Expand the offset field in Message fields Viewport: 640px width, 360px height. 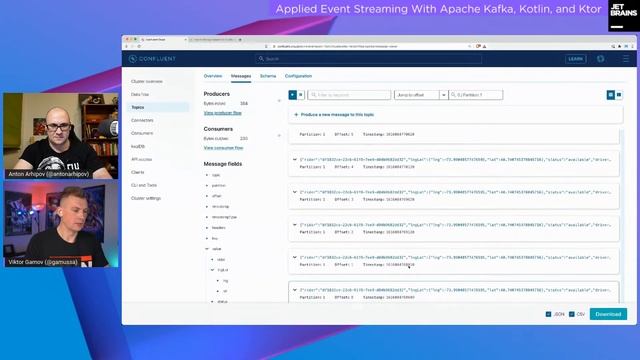(207, 196)
